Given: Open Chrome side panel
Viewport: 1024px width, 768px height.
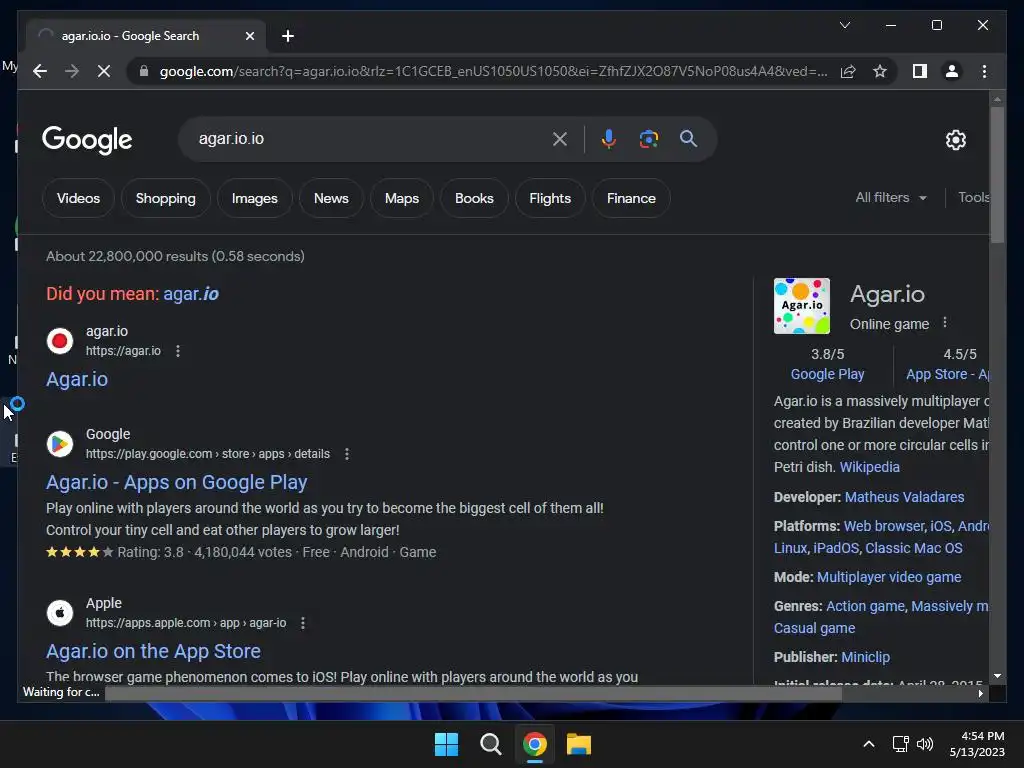Looking at the screenshot, I should 920,71.
